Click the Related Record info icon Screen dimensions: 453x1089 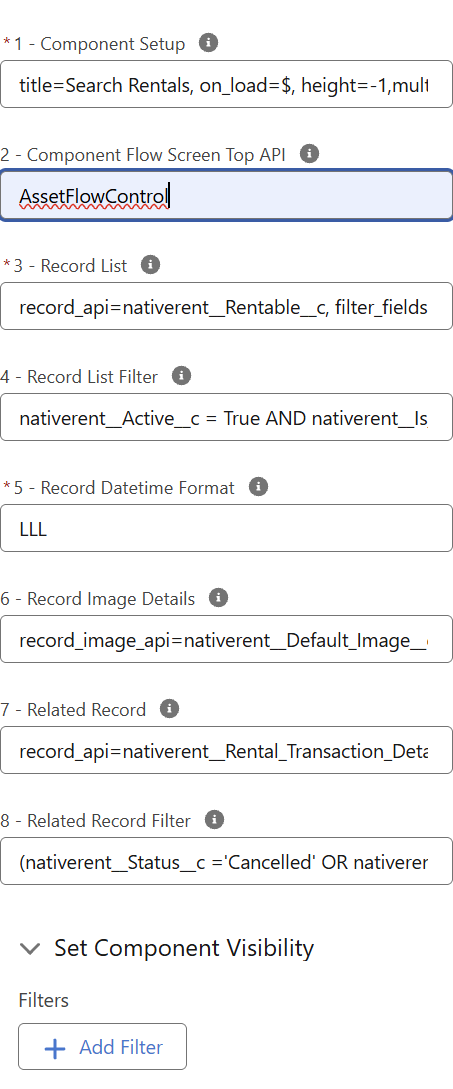[170, 709]
